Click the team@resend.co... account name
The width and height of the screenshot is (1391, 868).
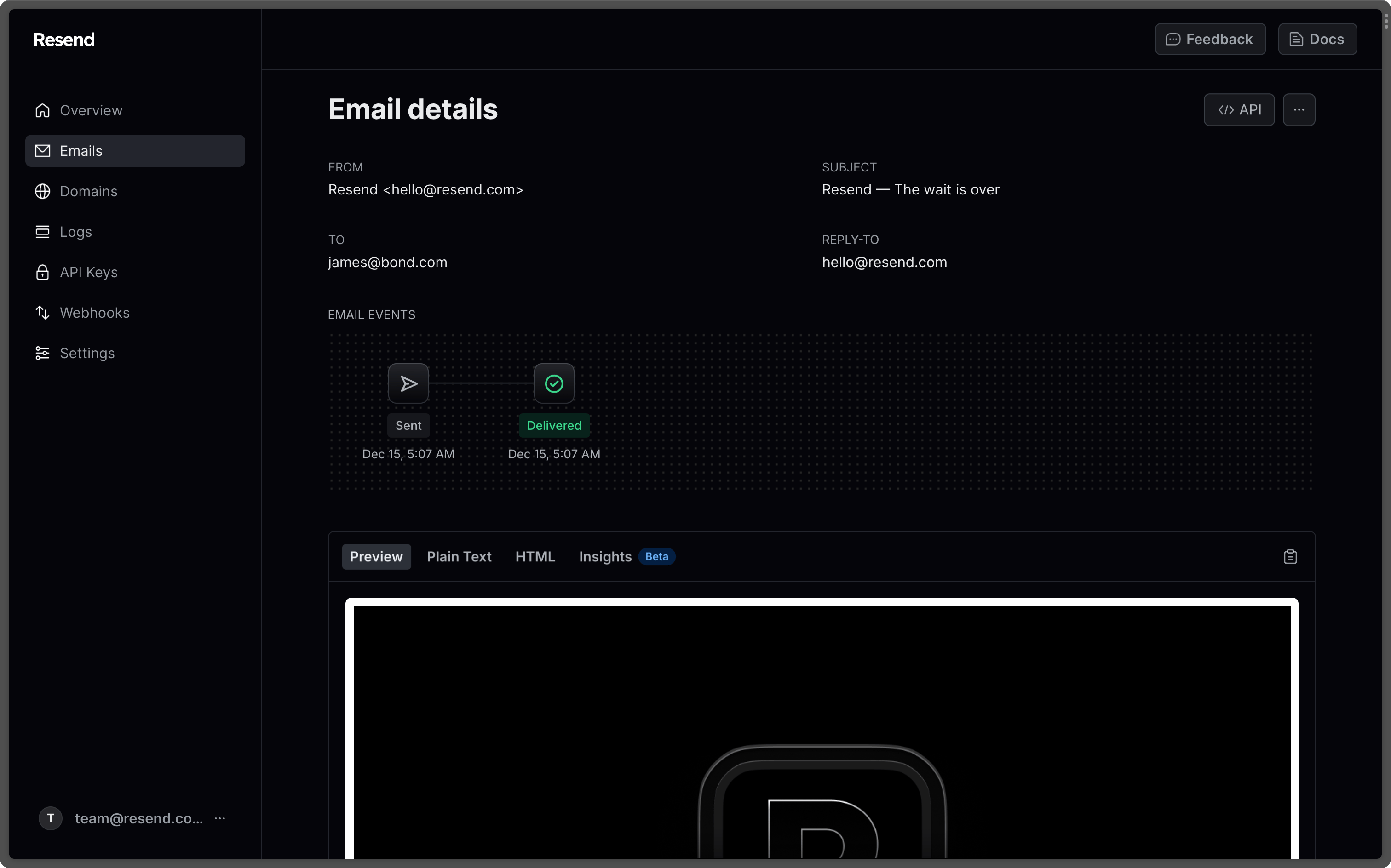[139, 818]
